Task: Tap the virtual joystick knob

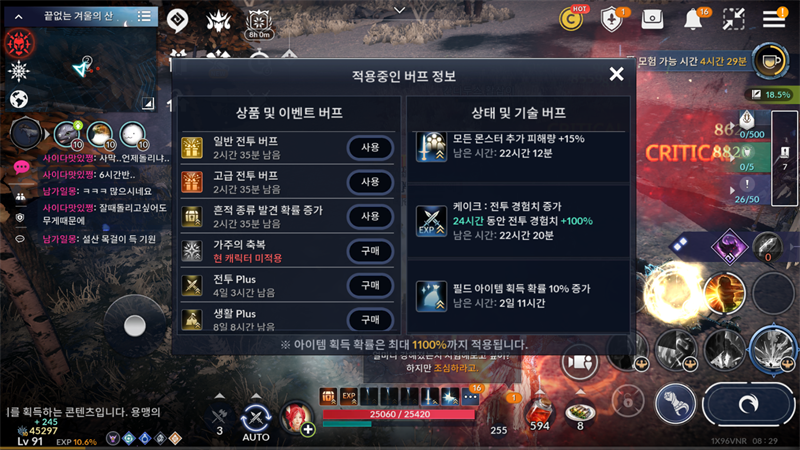Action: (x=135, y=326)
